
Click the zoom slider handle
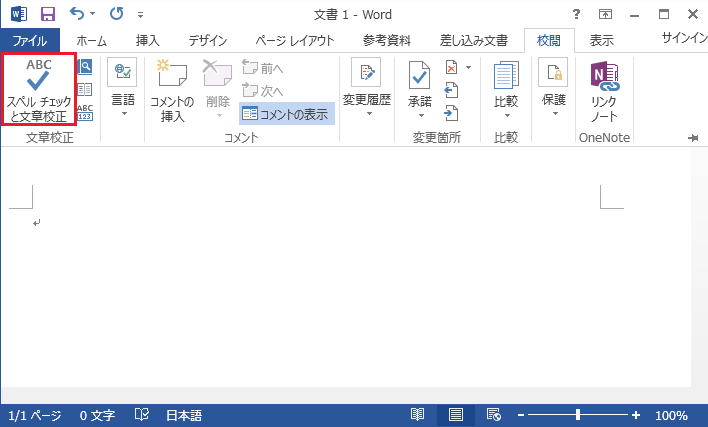578,415
